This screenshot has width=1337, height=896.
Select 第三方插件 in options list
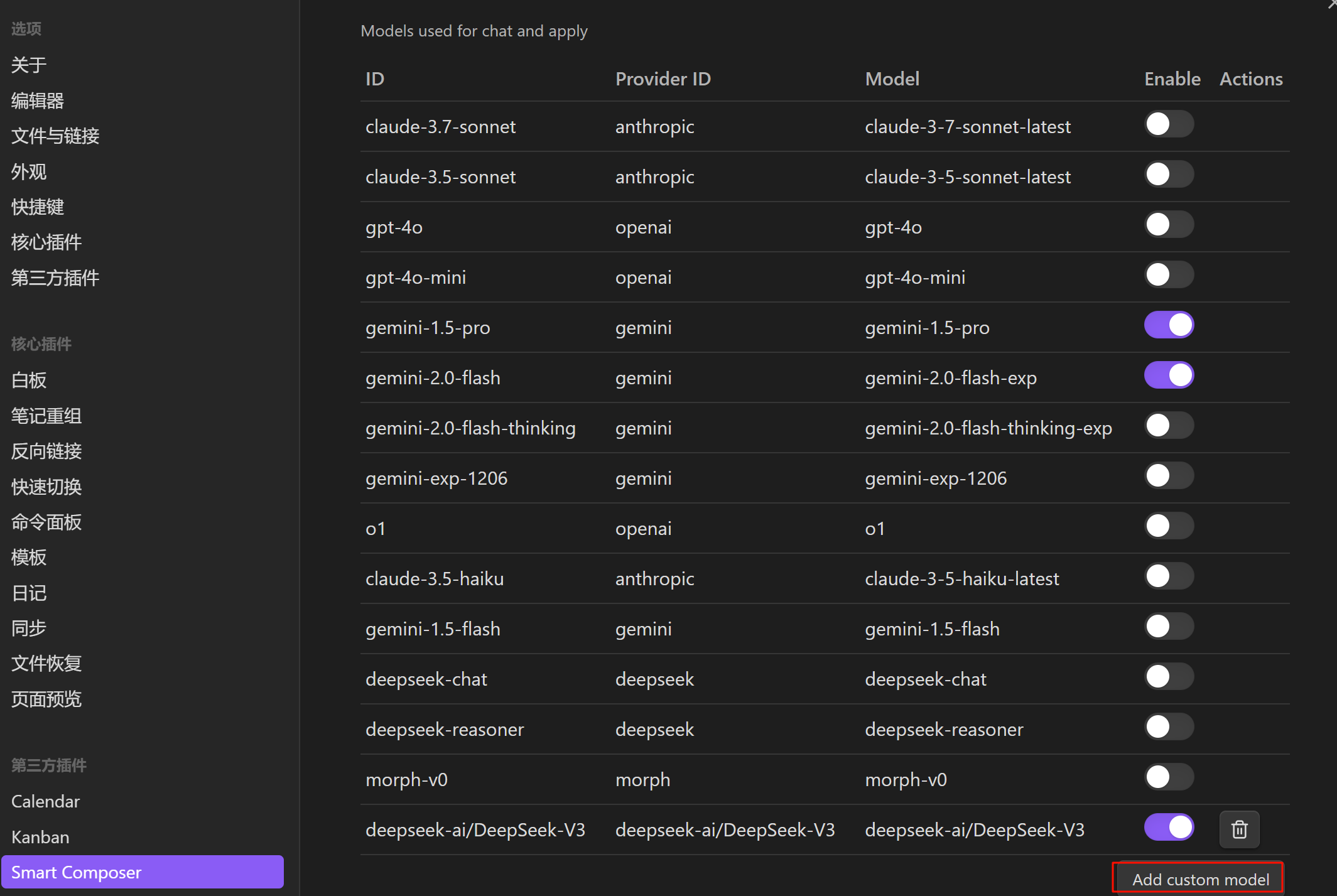click(55, 278)
